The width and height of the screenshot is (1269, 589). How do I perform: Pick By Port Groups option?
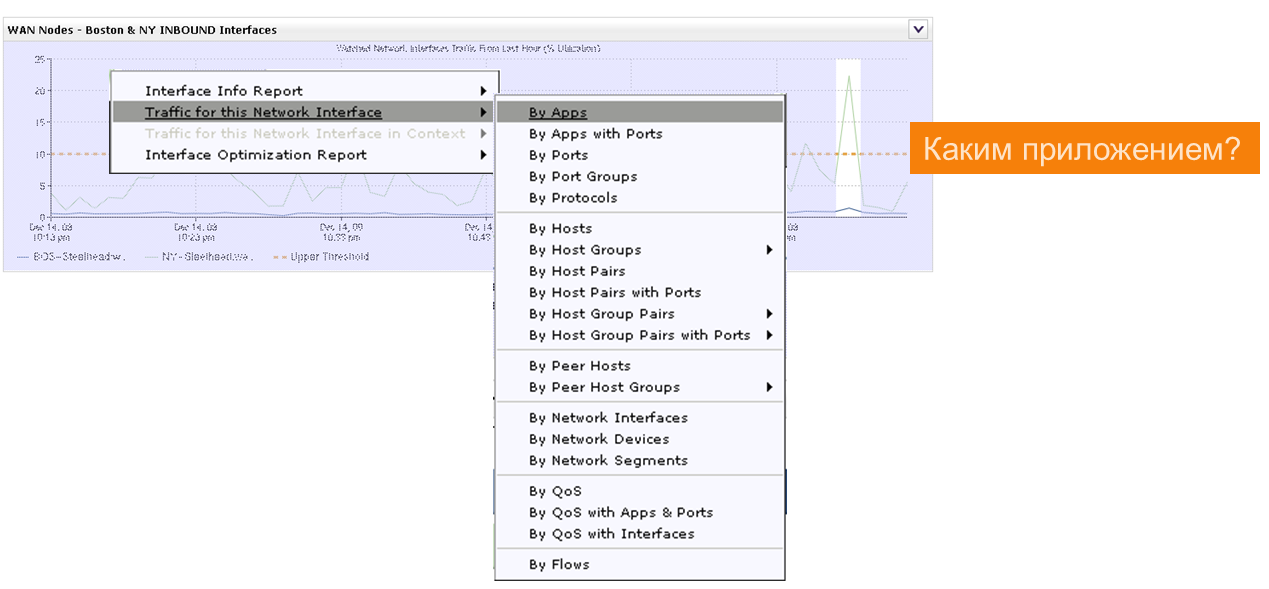pos(582,177)
